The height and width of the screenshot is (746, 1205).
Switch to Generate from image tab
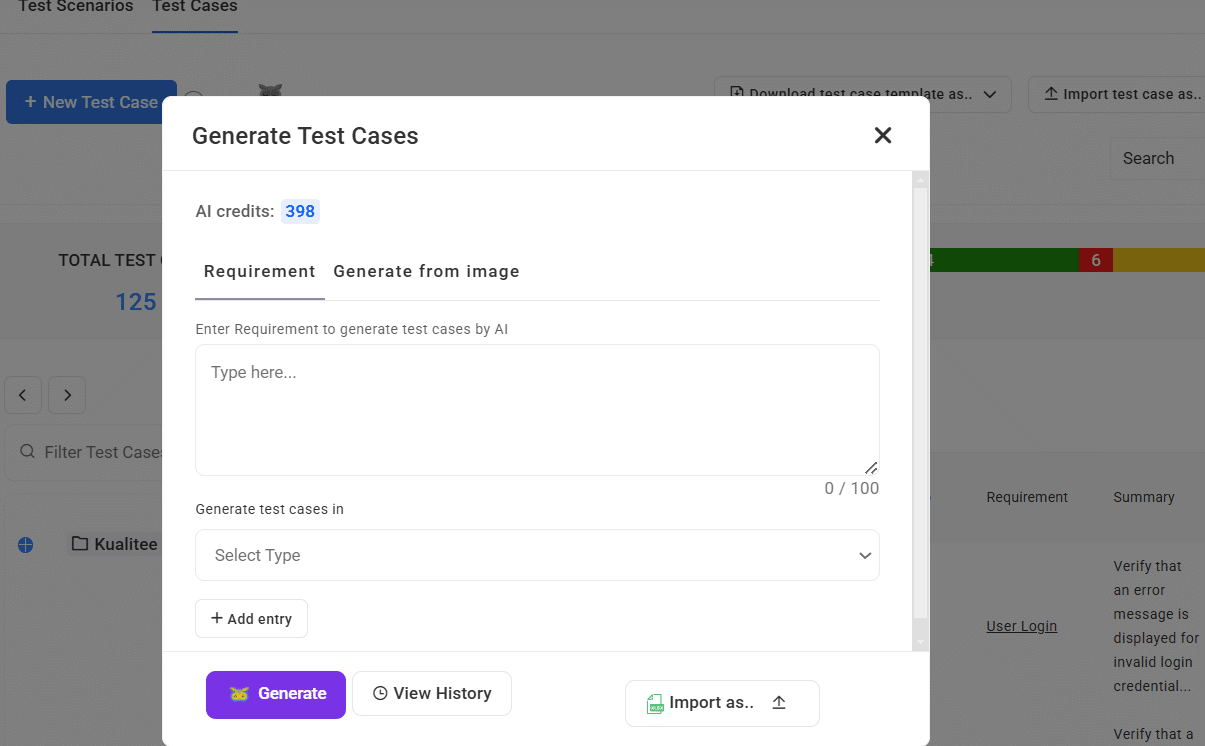coord(426,271)
